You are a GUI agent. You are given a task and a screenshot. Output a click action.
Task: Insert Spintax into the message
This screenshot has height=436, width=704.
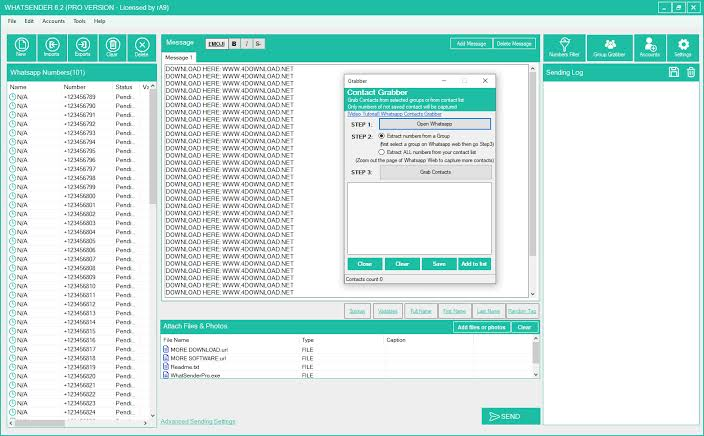pyautogui.click(x=357, y=311)
